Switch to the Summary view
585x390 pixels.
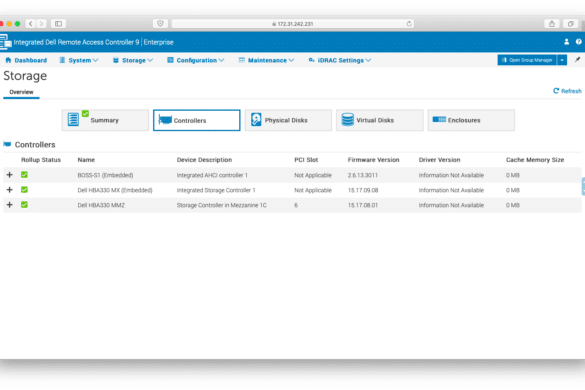click(105, 120)
